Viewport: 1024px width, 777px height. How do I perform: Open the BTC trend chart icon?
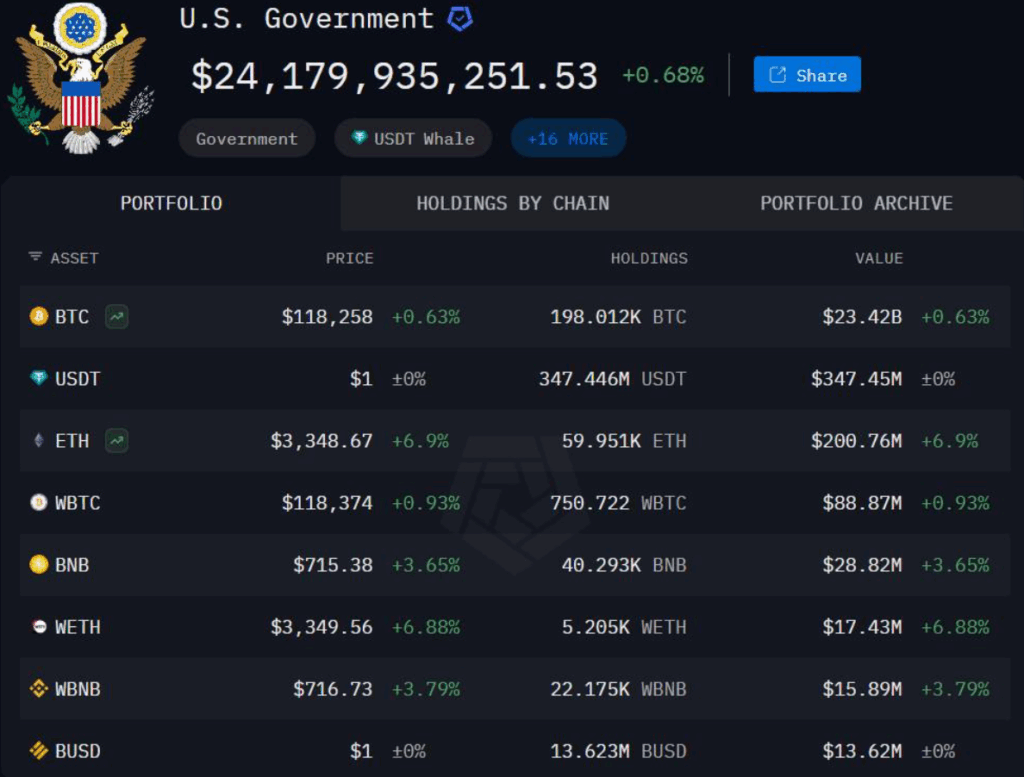(x=117, y=317)
